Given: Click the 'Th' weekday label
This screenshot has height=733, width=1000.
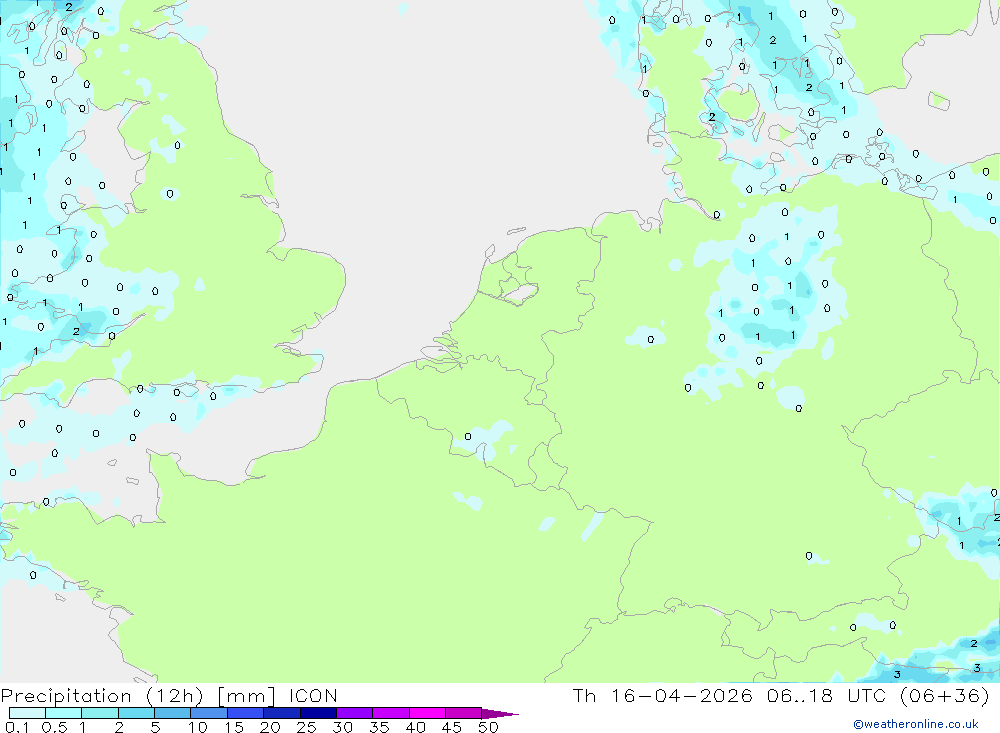Looking at the screenshot, I should click(x=584, y=695).
